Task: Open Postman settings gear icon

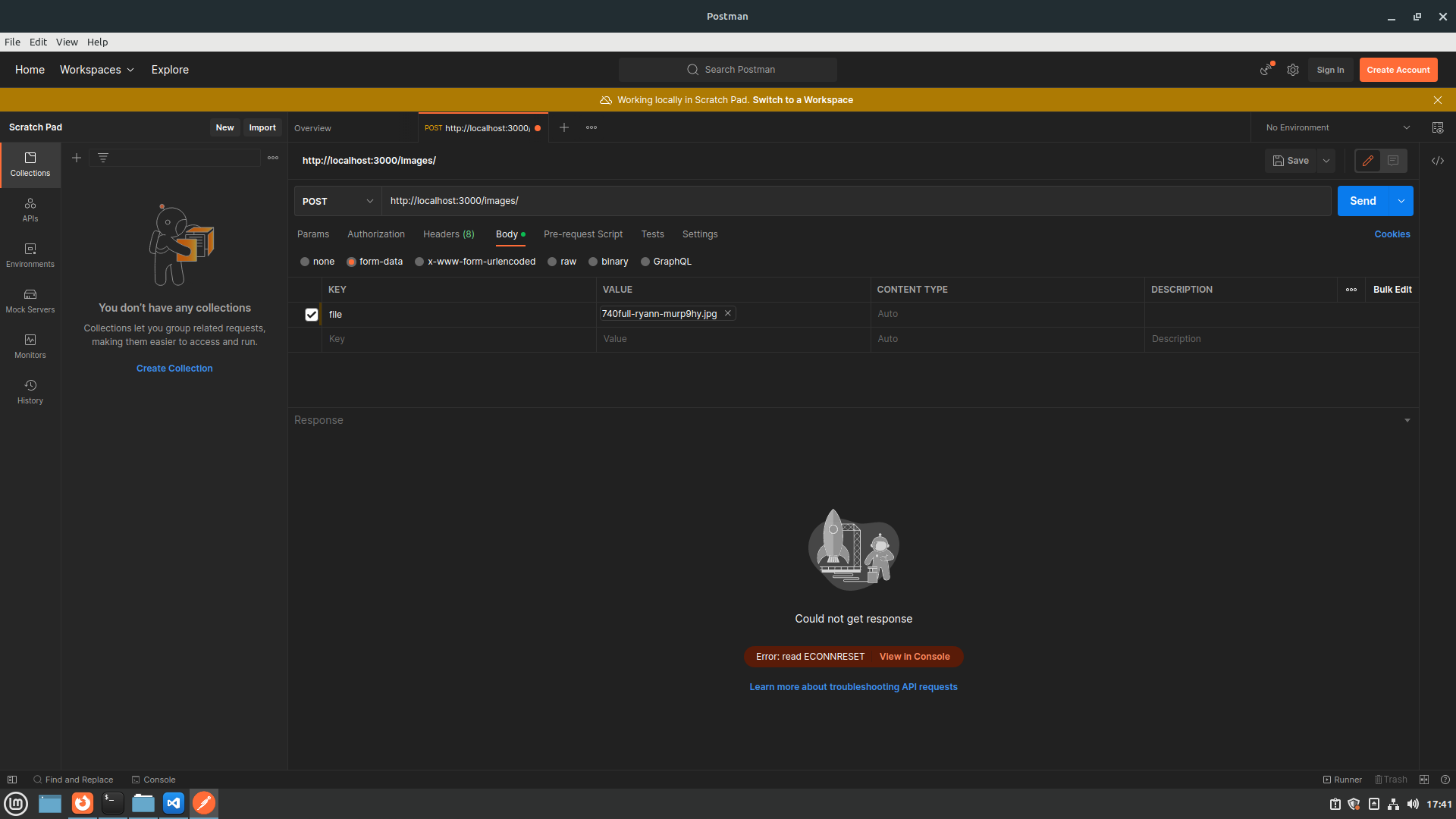Action: click(x=1293, y=70)
